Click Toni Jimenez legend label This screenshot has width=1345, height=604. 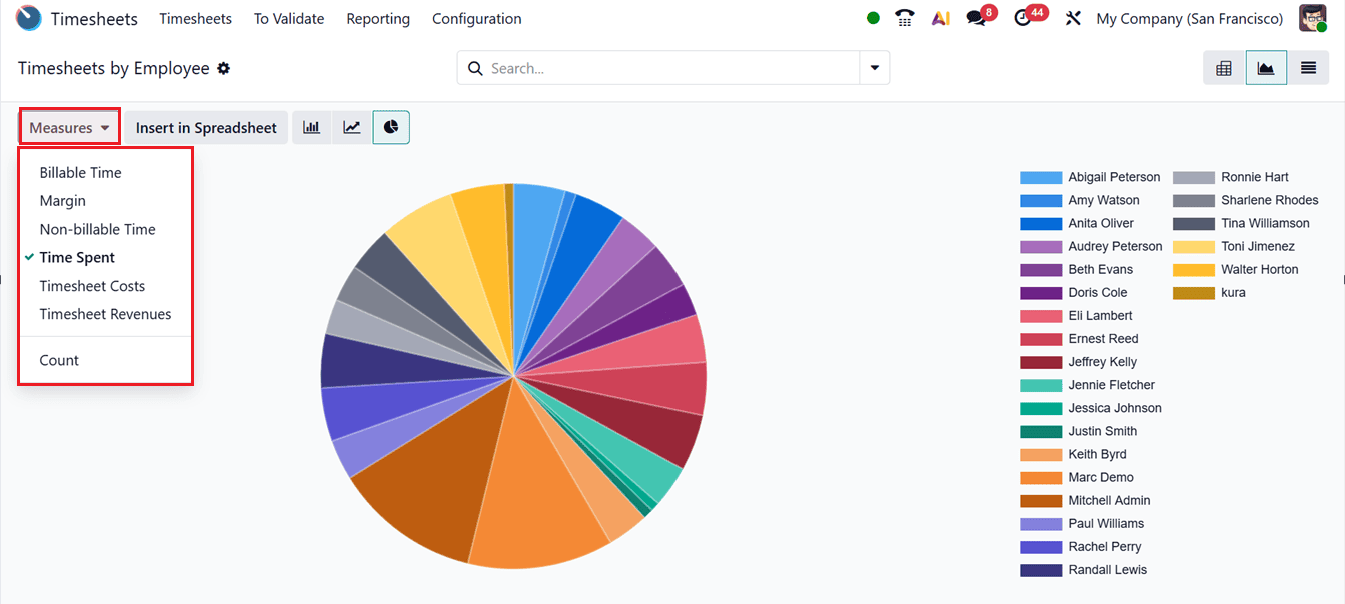[1258, 246]
